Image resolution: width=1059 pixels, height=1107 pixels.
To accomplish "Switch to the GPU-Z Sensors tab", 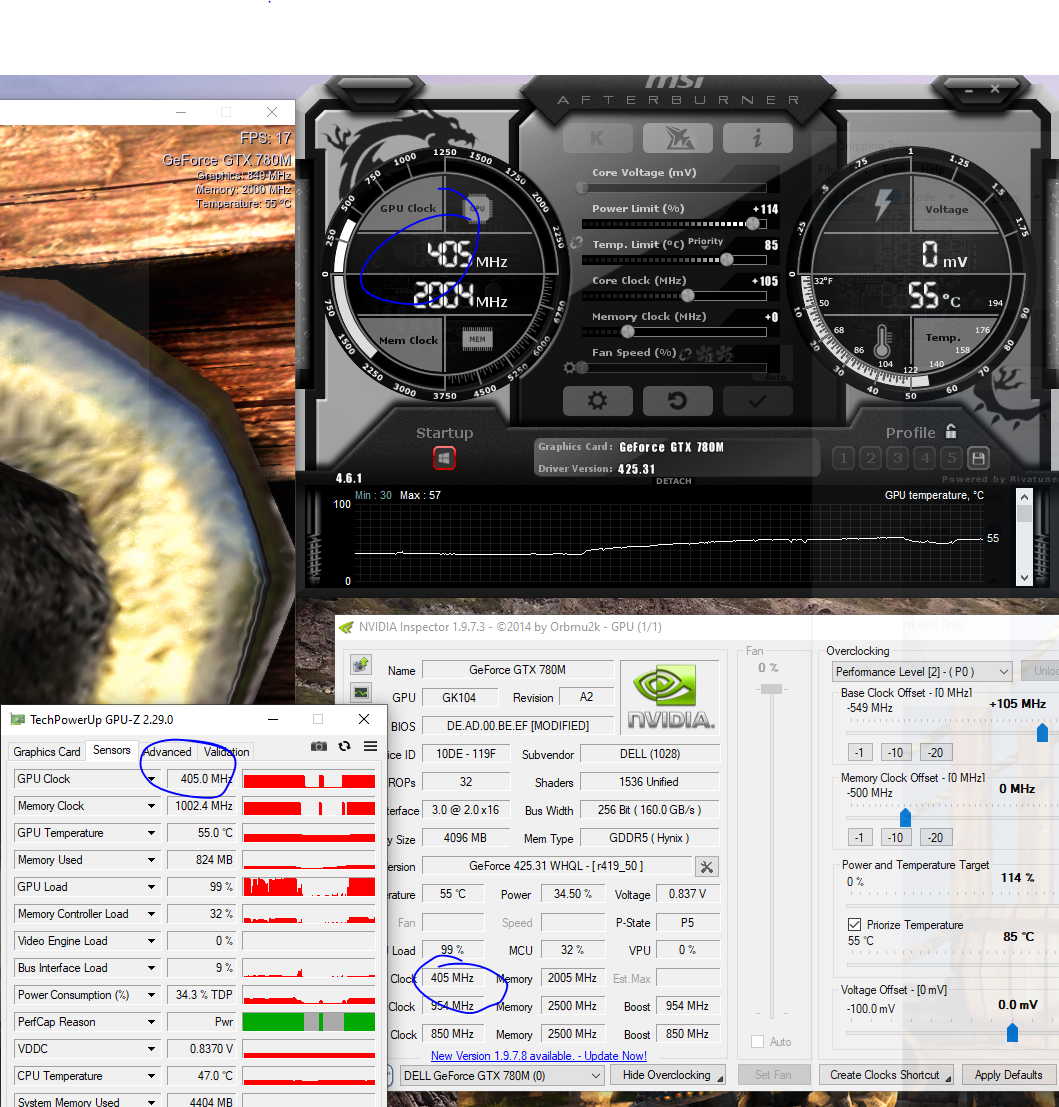I will pos(112,750).
